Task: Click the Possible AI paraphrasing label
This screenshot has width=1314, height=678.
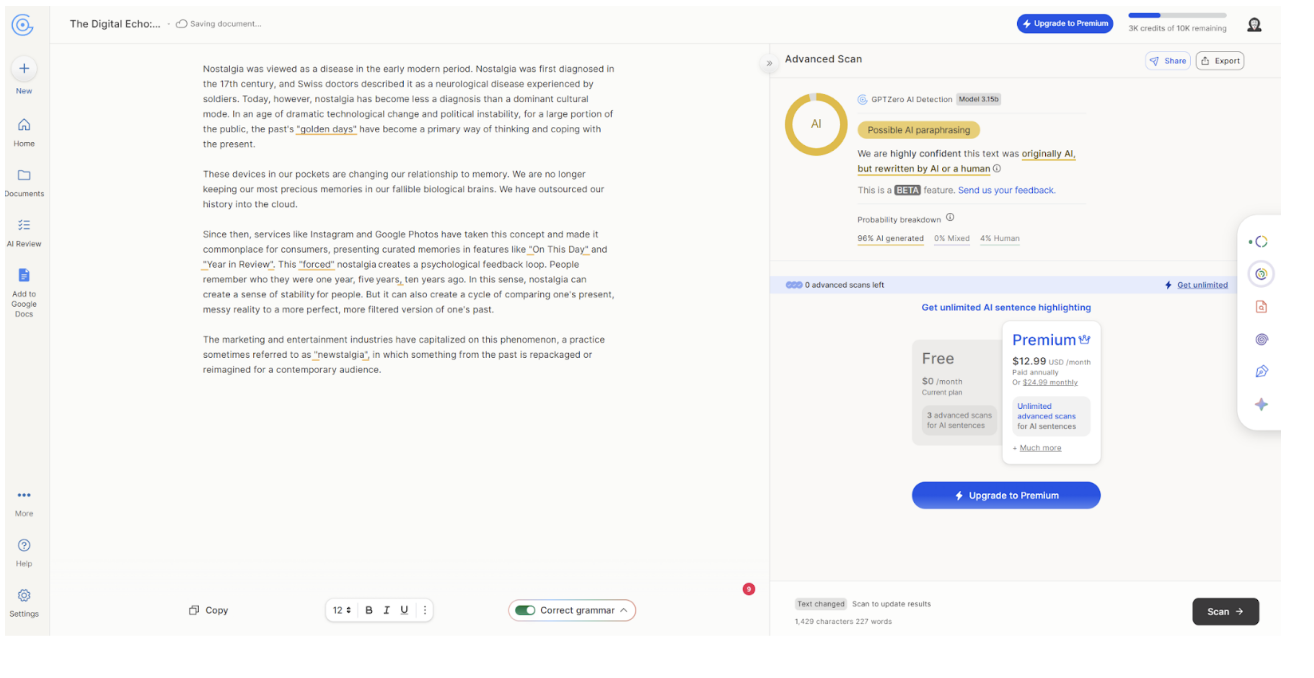Action: pyautogui.click(x=918, y=130)
